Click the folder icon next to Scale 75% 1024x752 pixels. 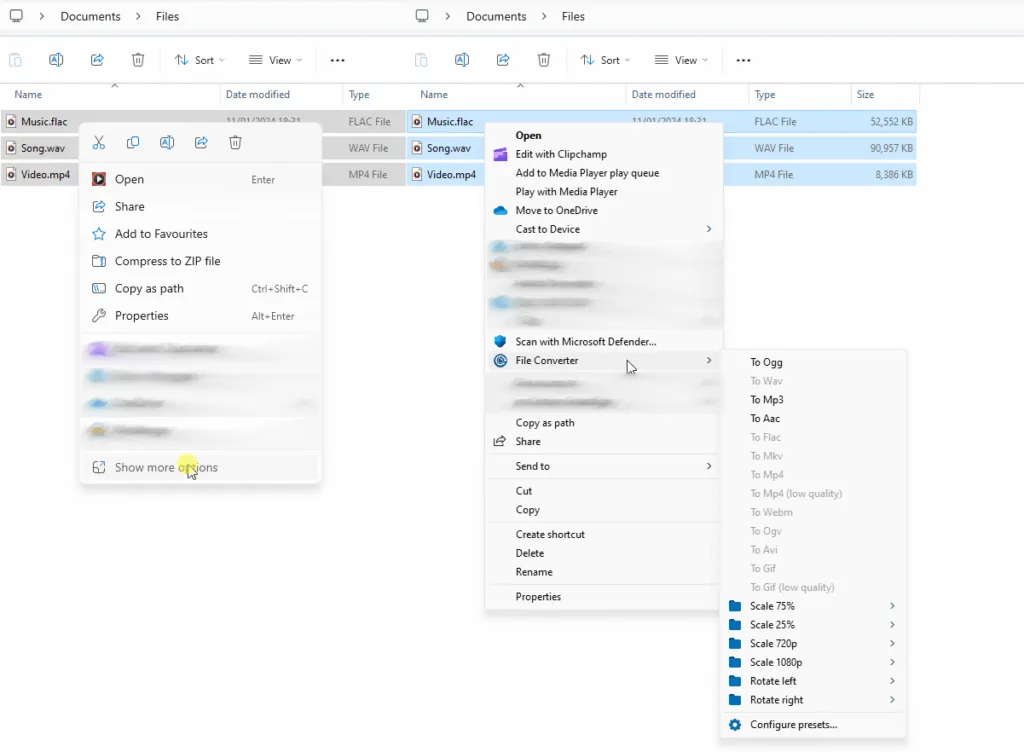735,606
